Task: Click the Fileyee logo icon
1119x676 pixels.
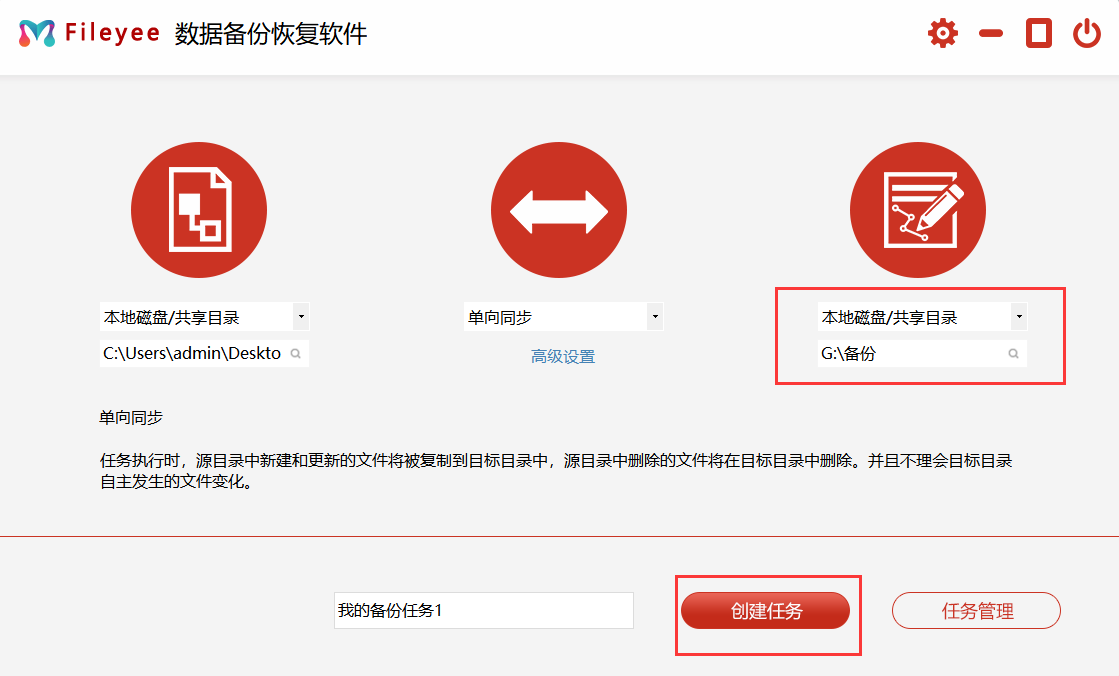Action: click(x=37, y=34)
